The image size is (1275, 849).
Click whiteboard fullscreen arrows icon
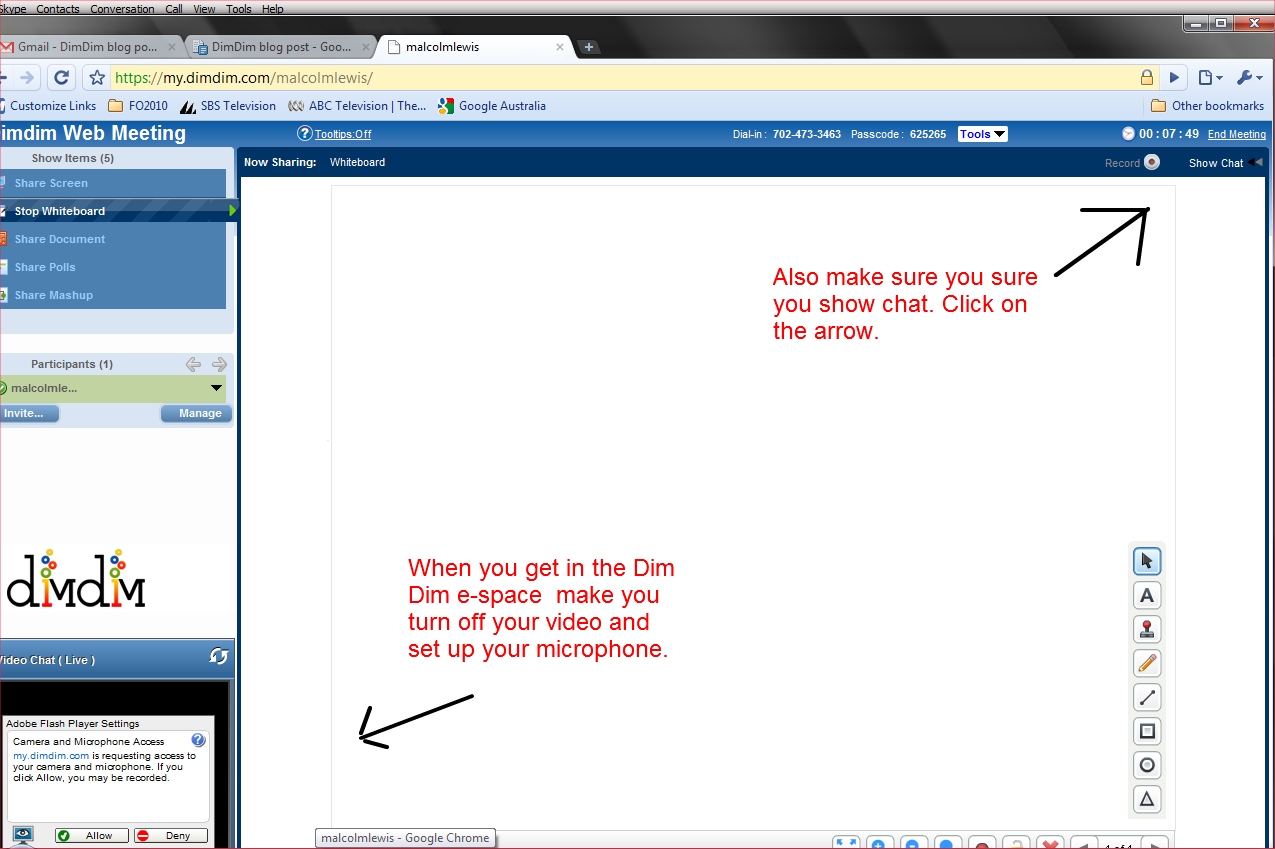pyautogui.click(x=846, y=843)
